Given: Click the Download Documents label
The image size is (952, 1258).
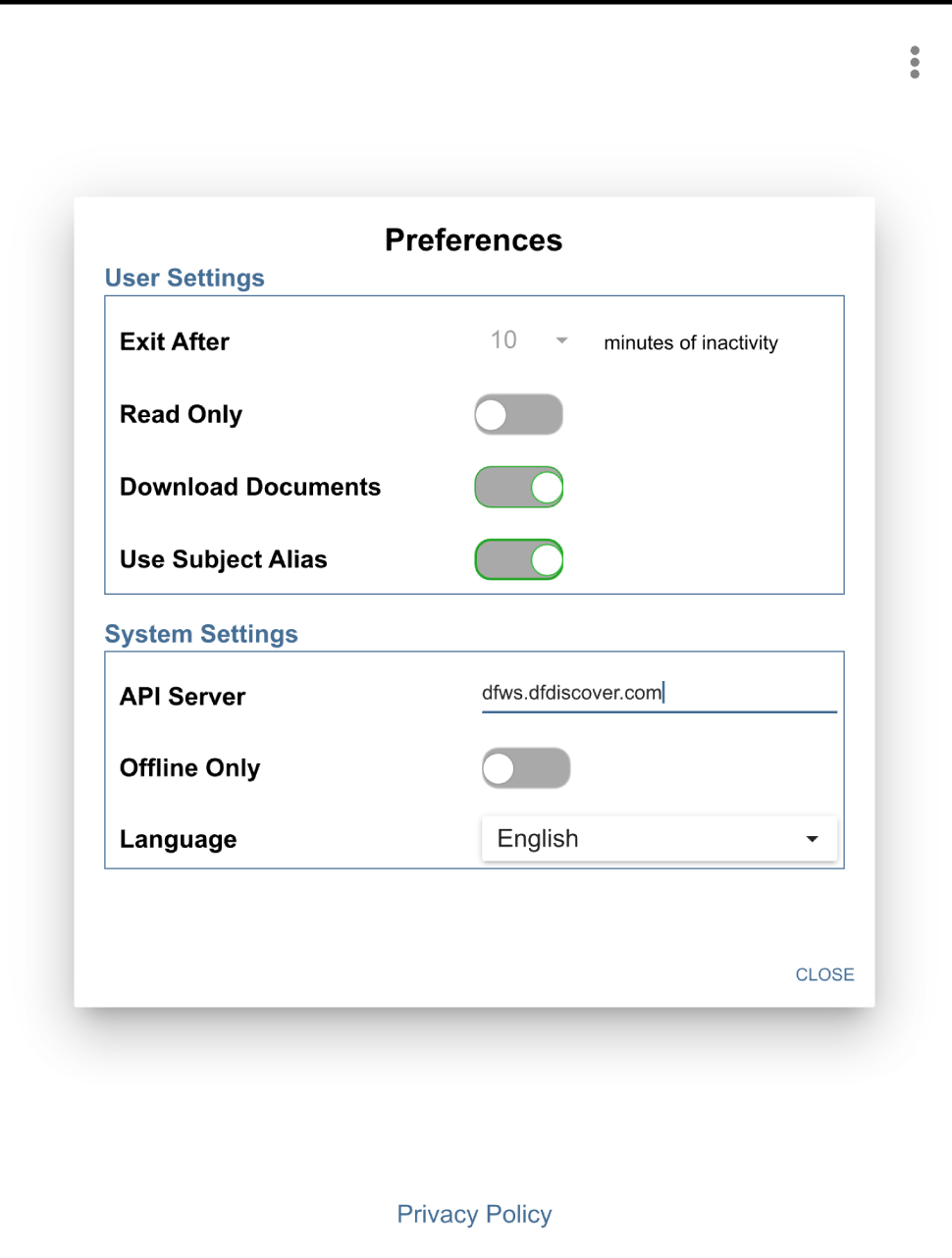Looking at the screenshot, I should tap(250, 487).
